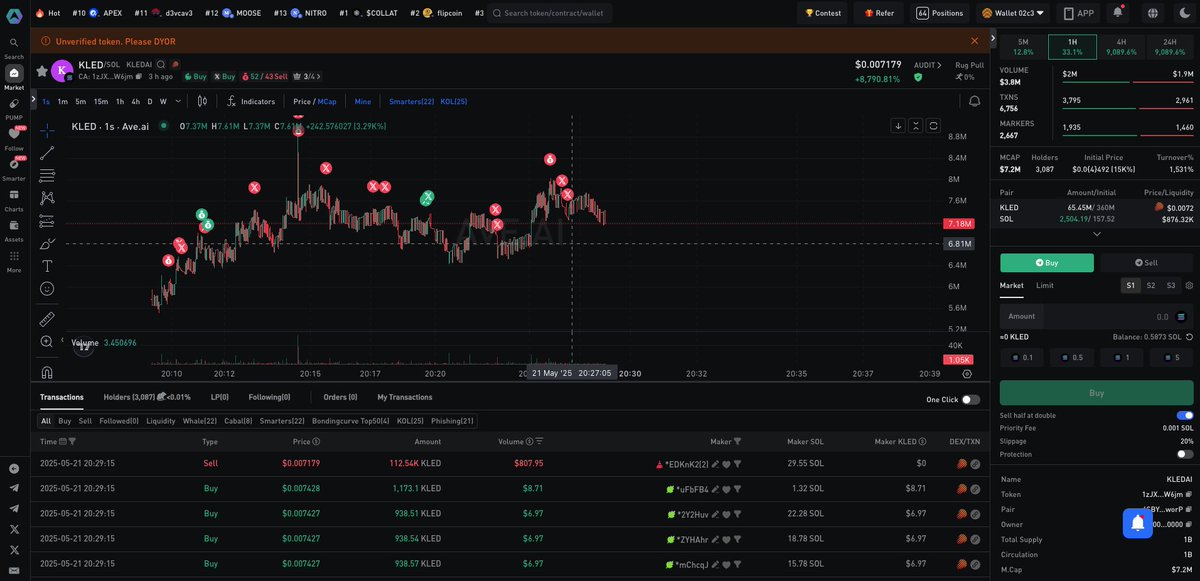
Task: Collapse the pair liquidity details panel arrow
Action: click(1096, 233)
